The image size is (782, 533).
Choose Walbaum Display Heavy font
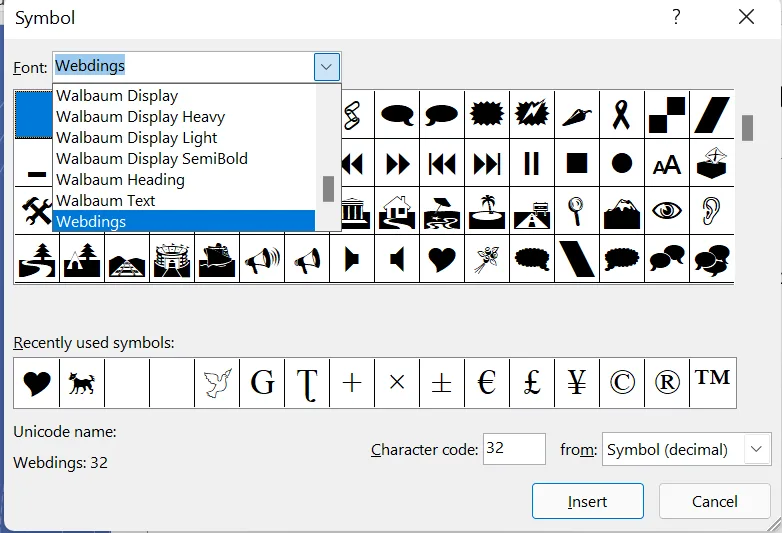click(x=184, y=116)
